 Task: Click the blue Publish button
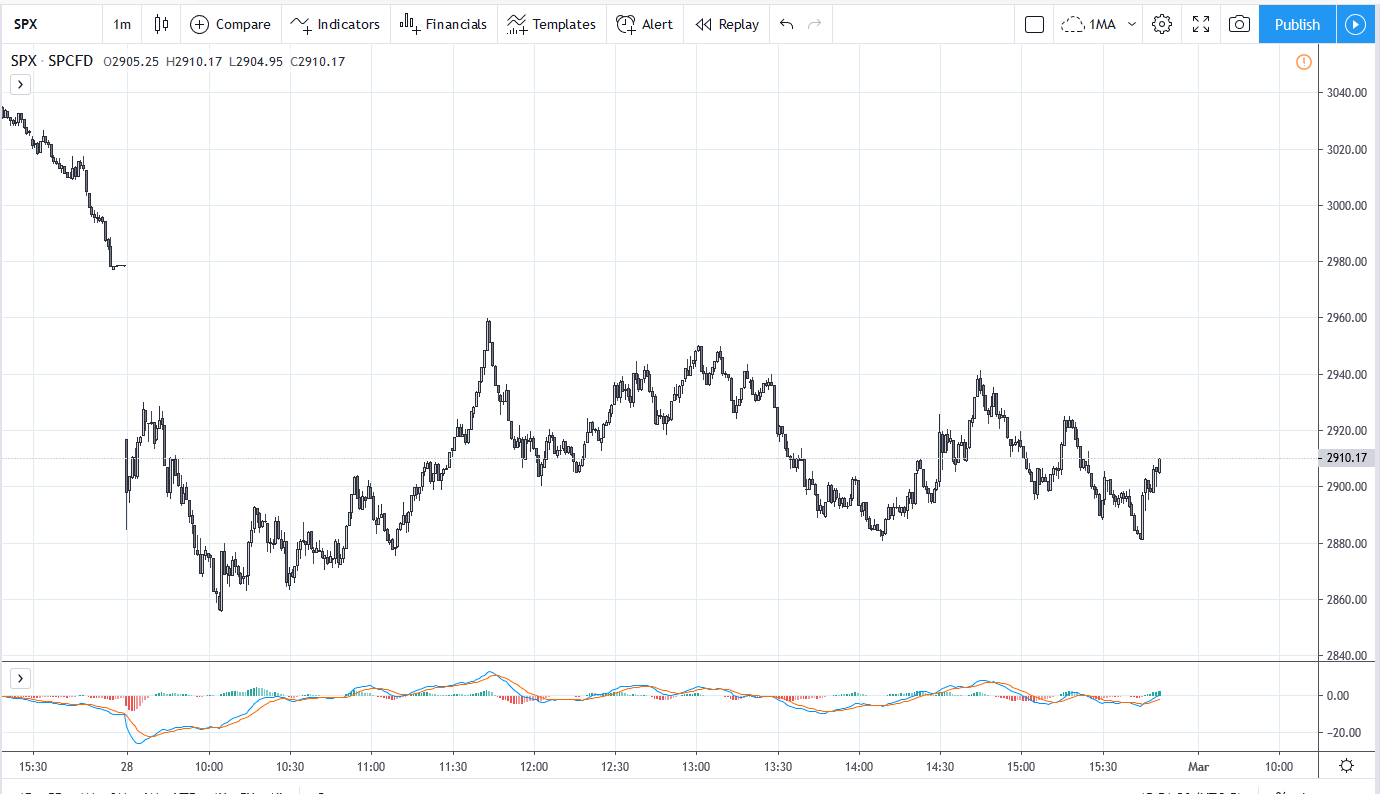point(1297,24)
